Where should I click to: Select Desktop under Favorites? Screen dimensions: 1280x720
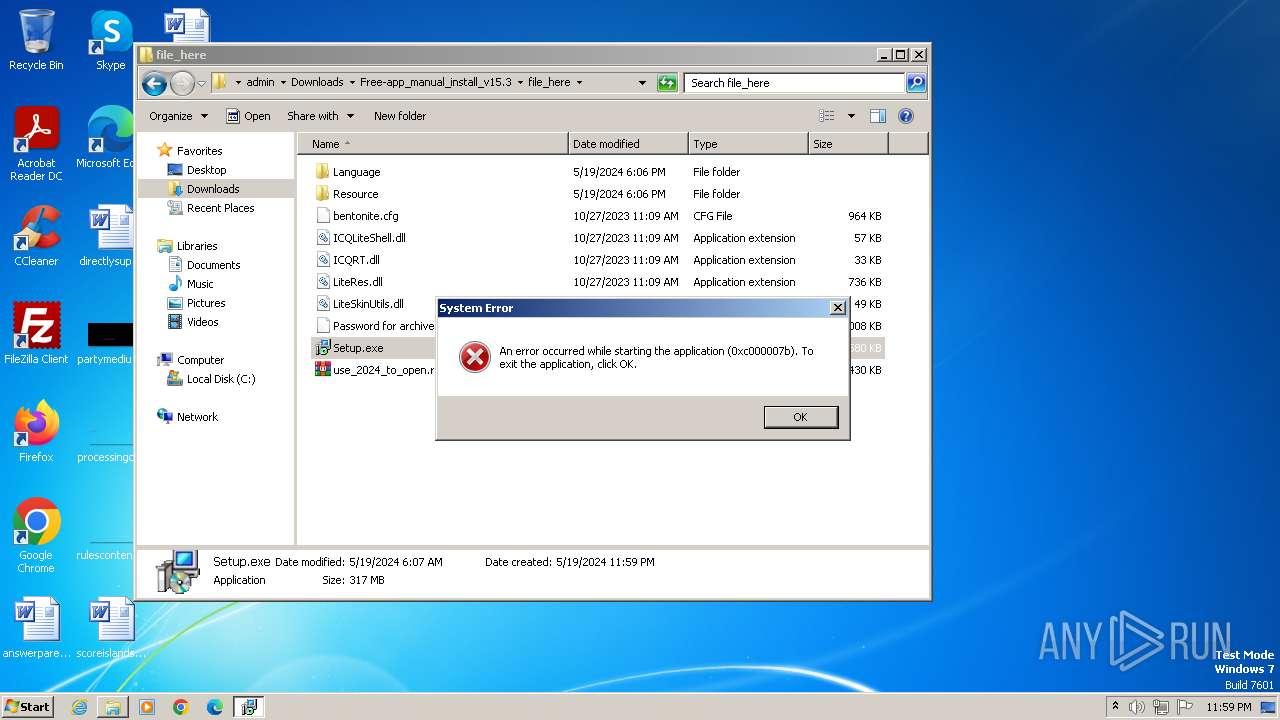tap(206, 170)
